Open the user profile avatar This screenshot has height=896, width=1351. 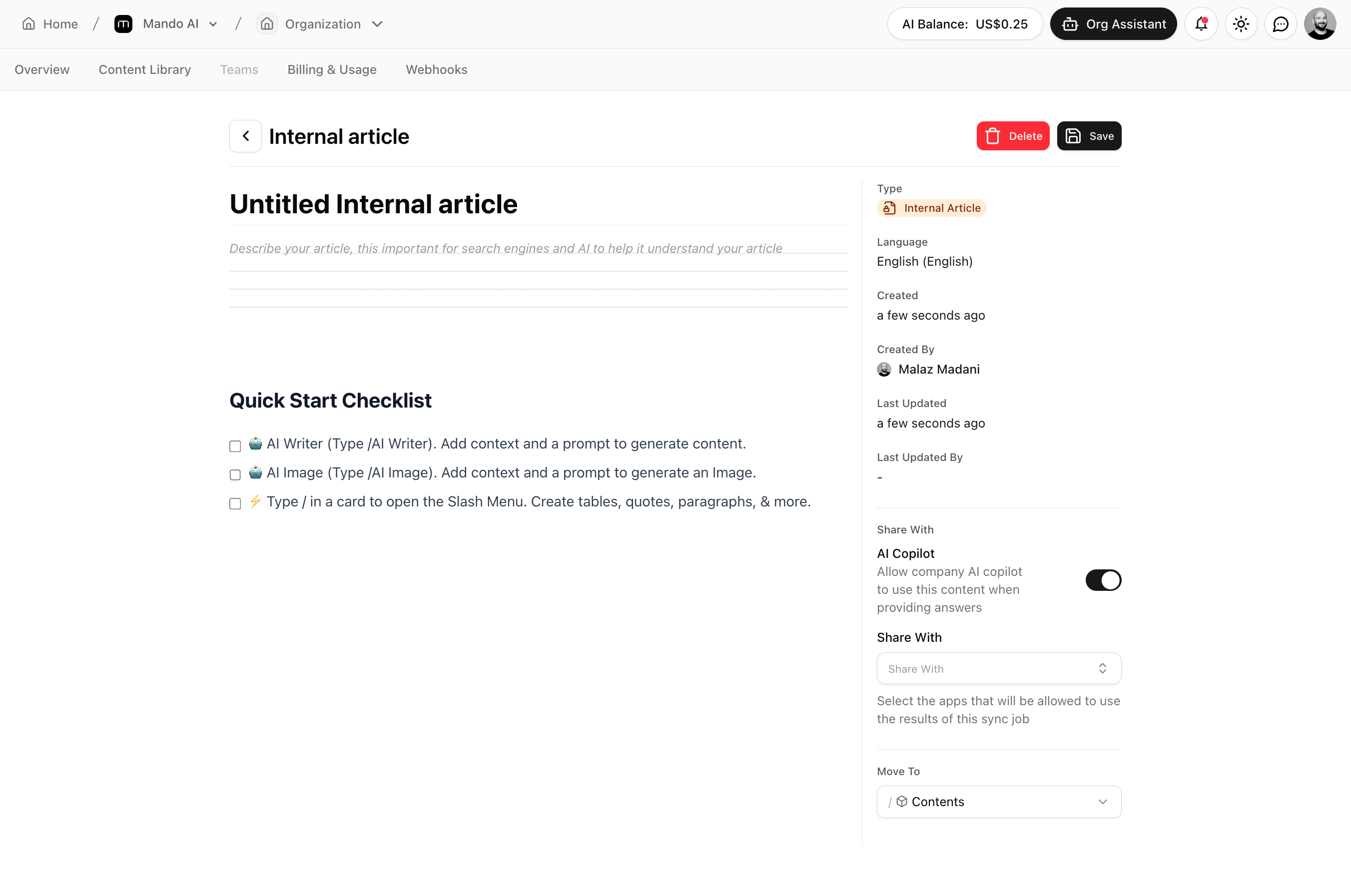pyautogui.click(x=1320, y=24)
